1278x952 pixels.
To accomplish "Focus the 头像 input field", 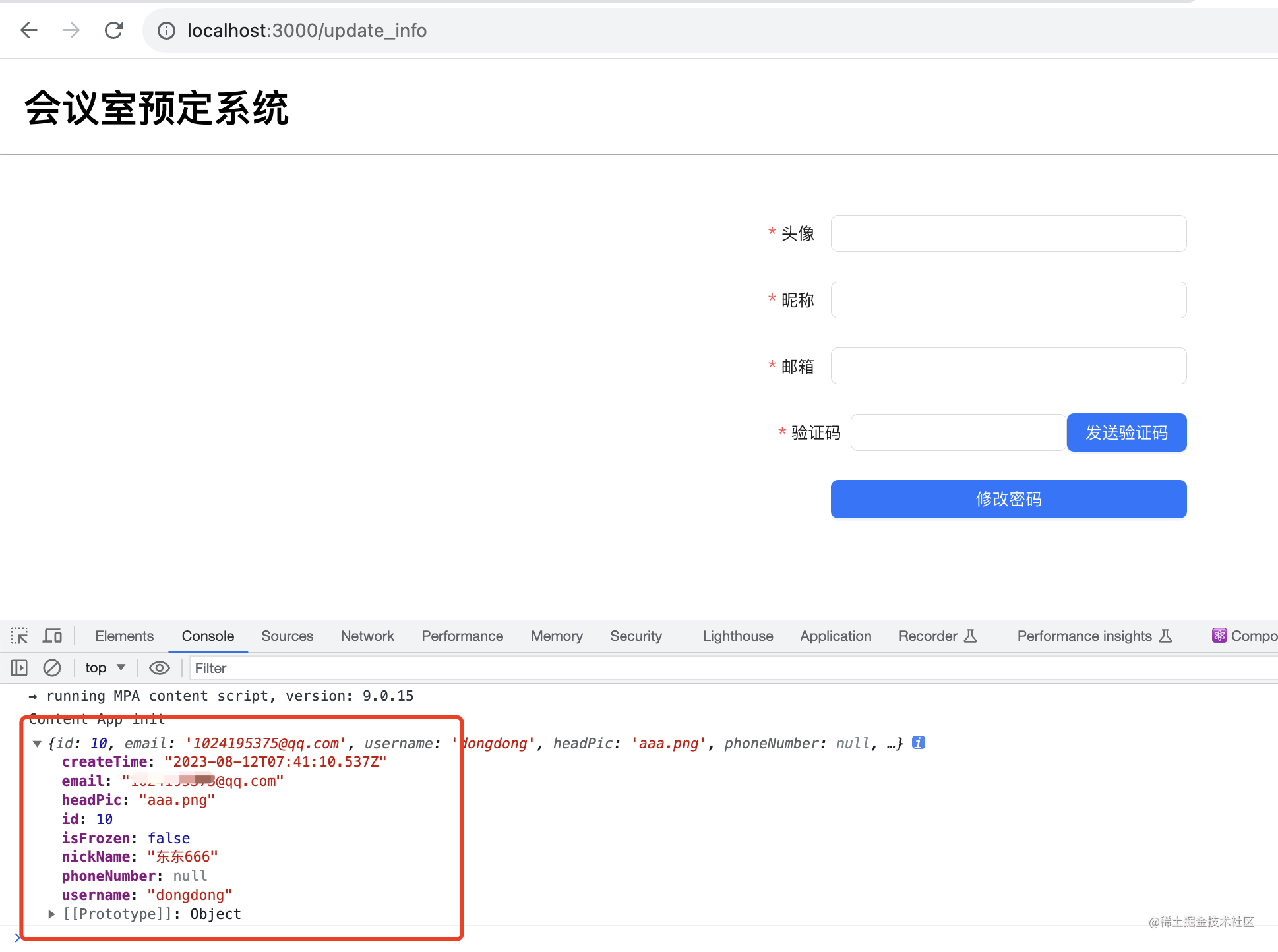I will click(1008, 233).
